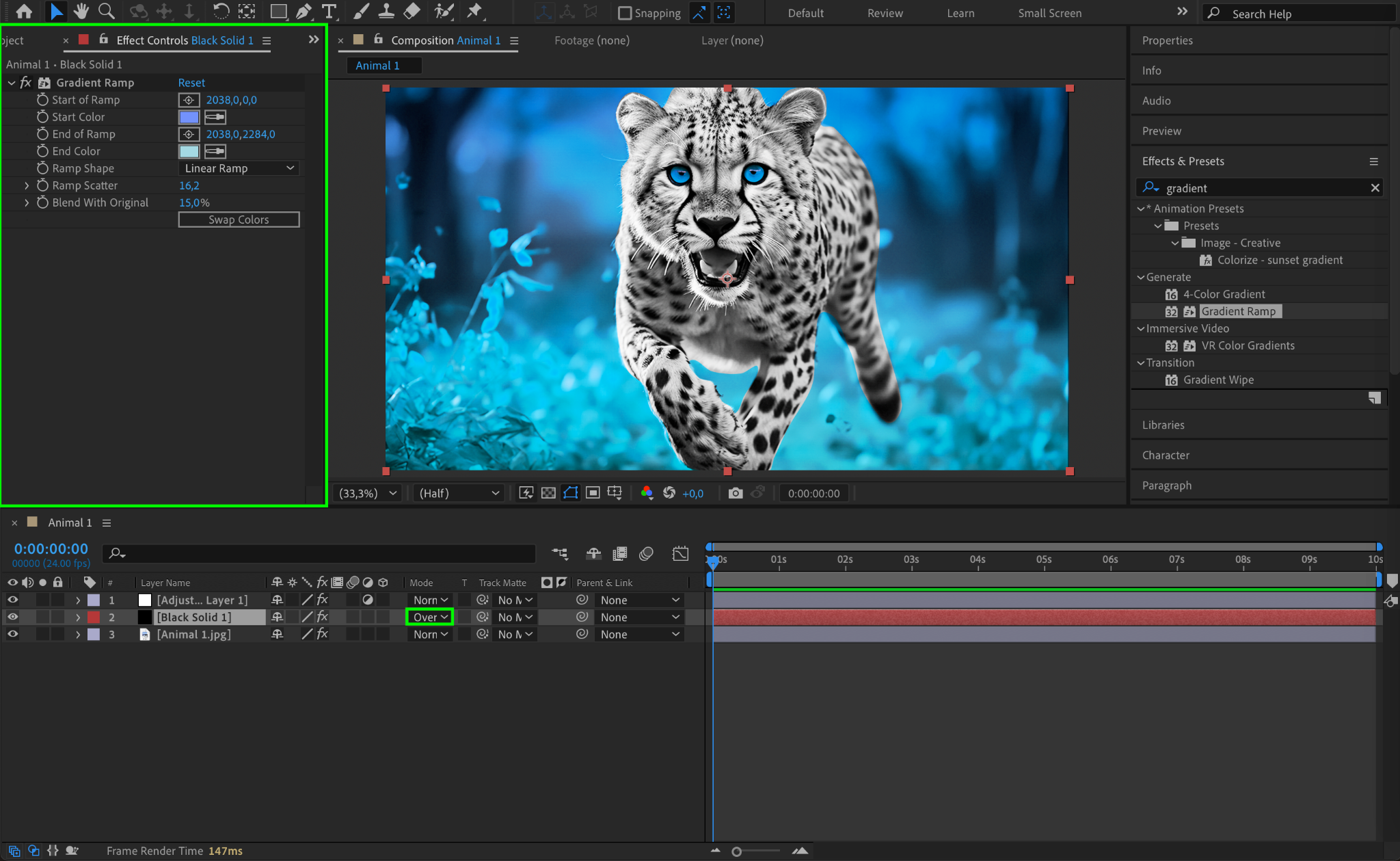Select the Zoom tool
1400x861 pixels.
[x=106, y=12]
